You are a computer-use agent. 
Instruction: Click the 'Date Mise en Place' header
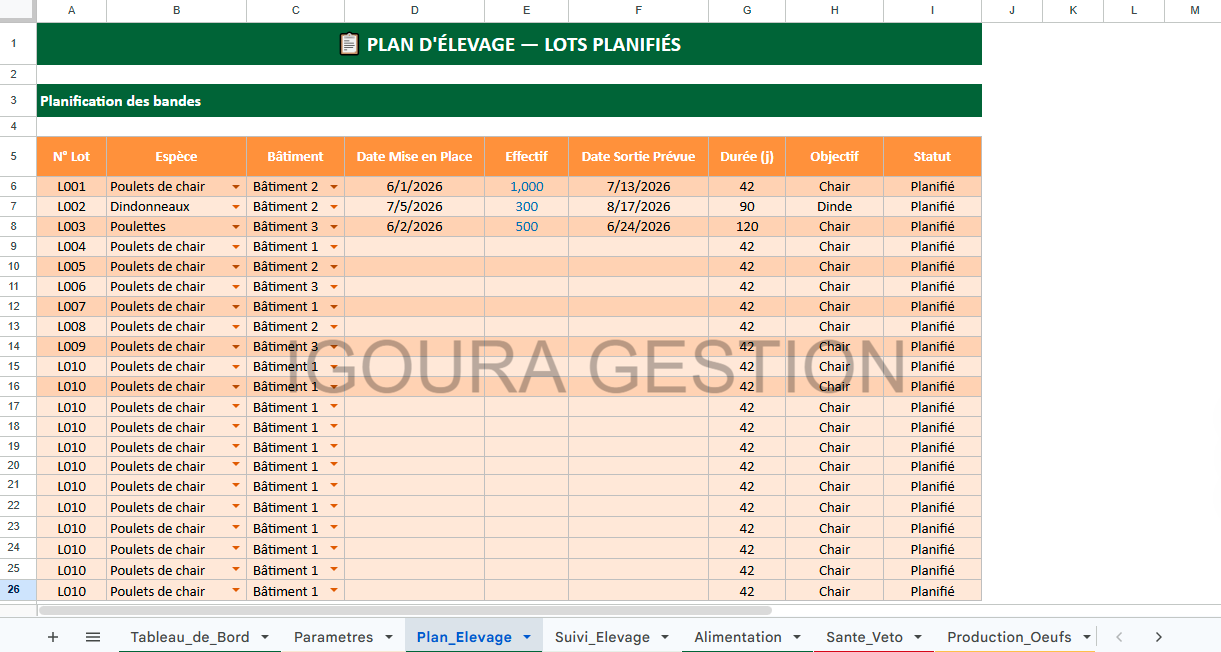415,157
